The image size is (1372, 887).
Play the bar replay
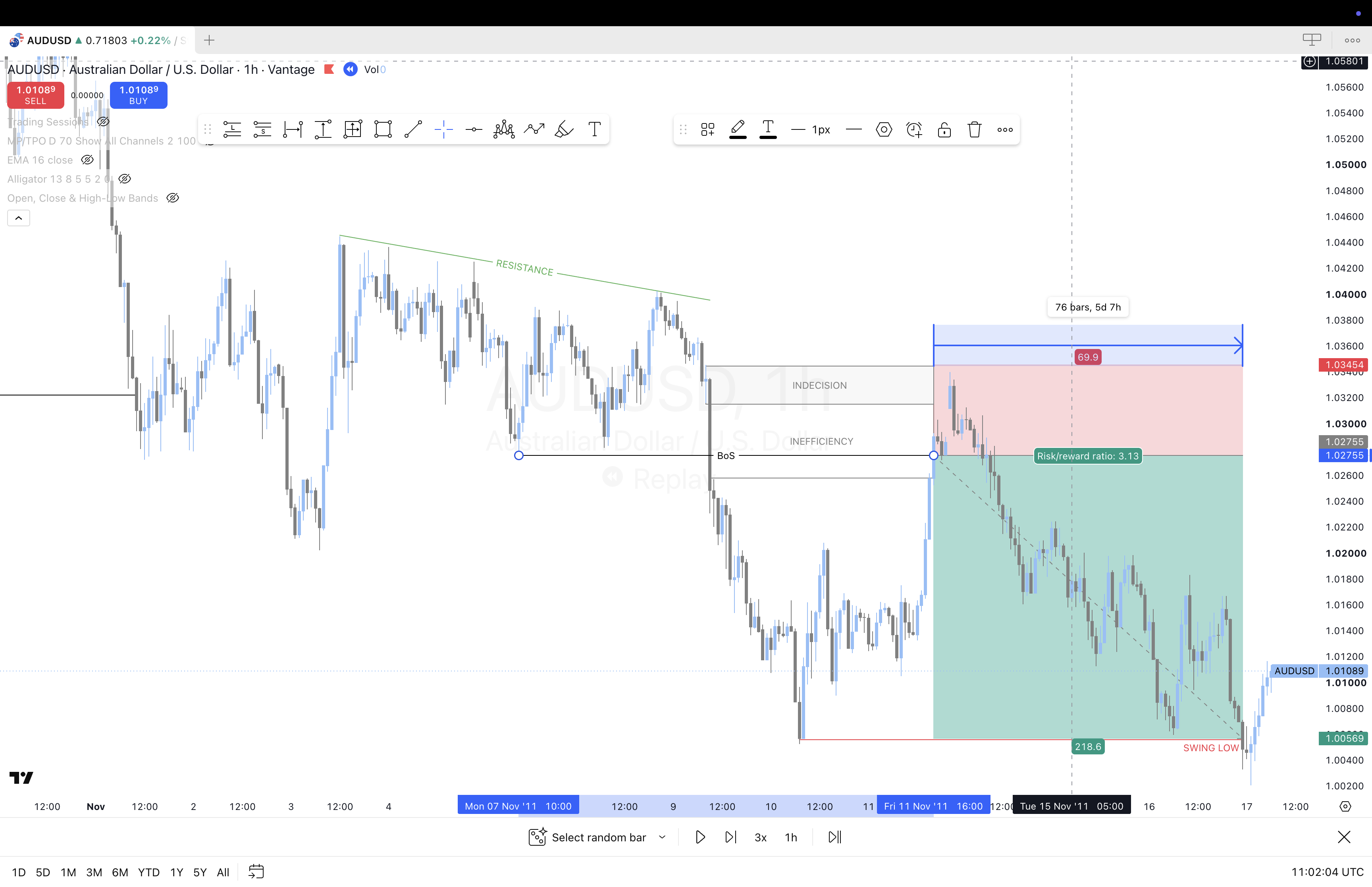tap(700, 837)
